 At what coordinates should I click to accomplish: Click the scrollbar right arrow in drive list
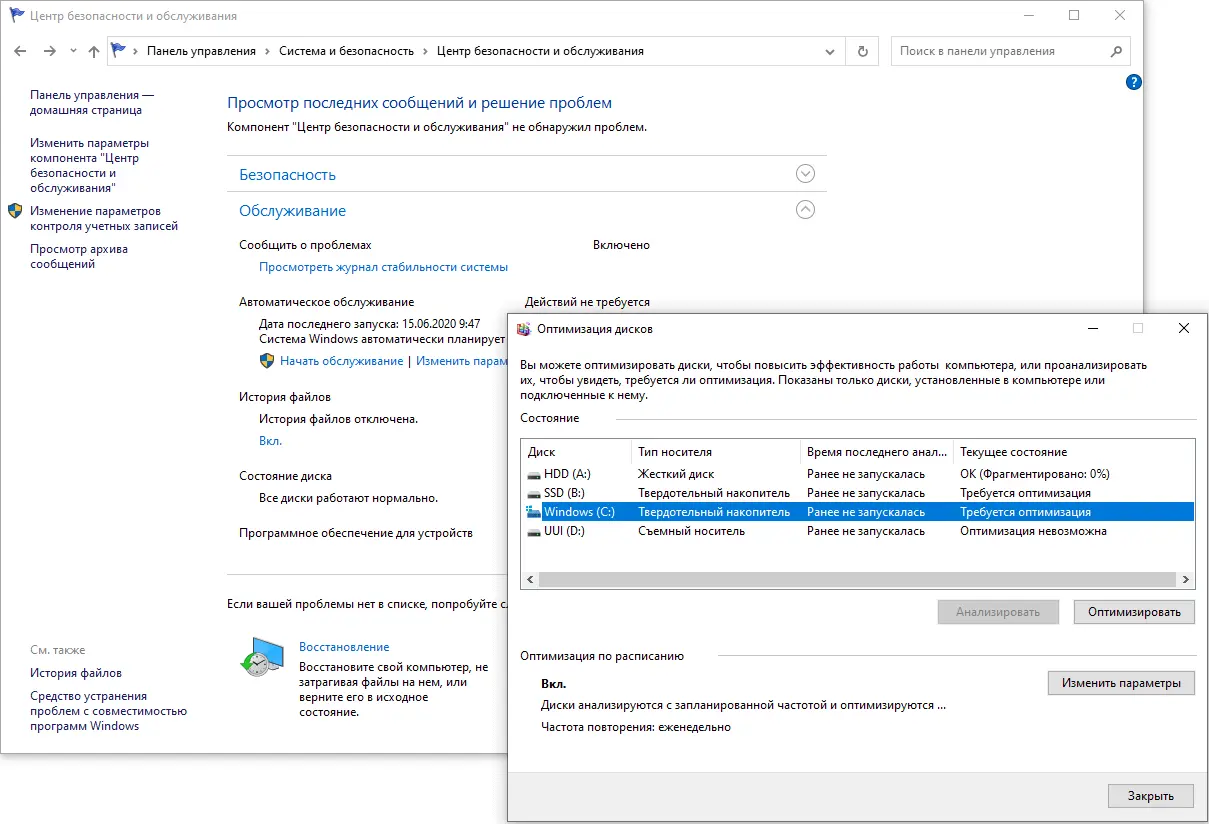(1187, 579)
